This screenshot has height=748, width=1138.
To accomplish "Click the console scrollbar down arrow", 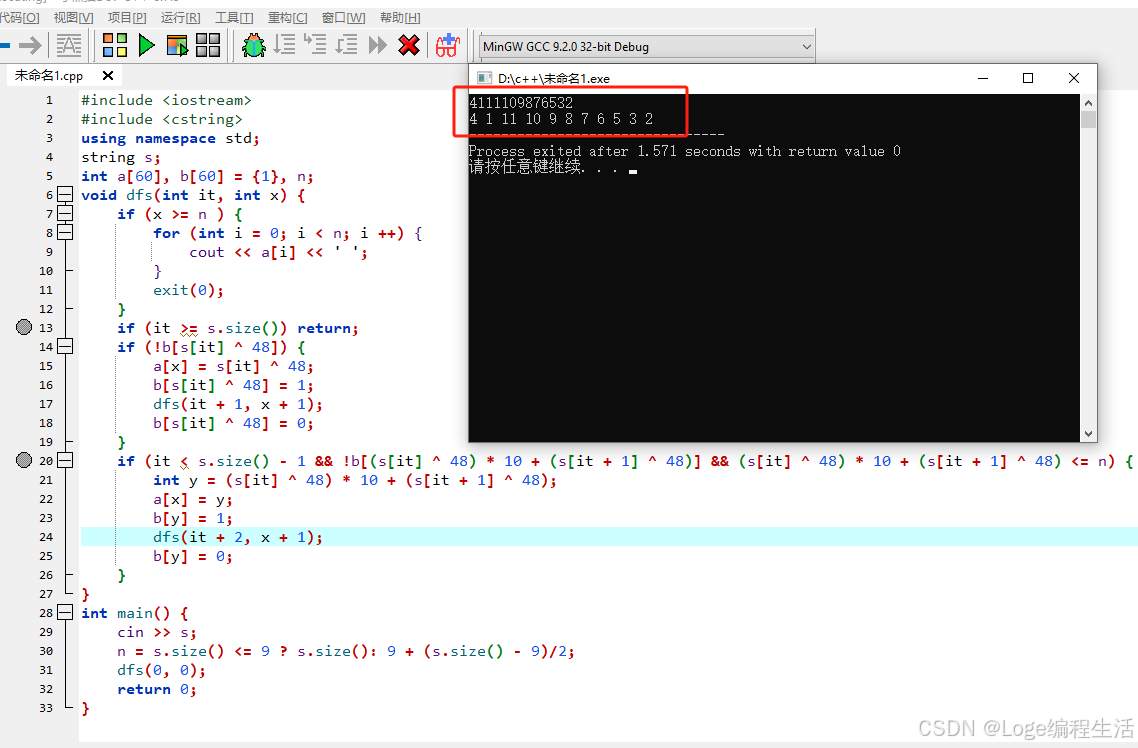I will click(x=1088, y=434).
